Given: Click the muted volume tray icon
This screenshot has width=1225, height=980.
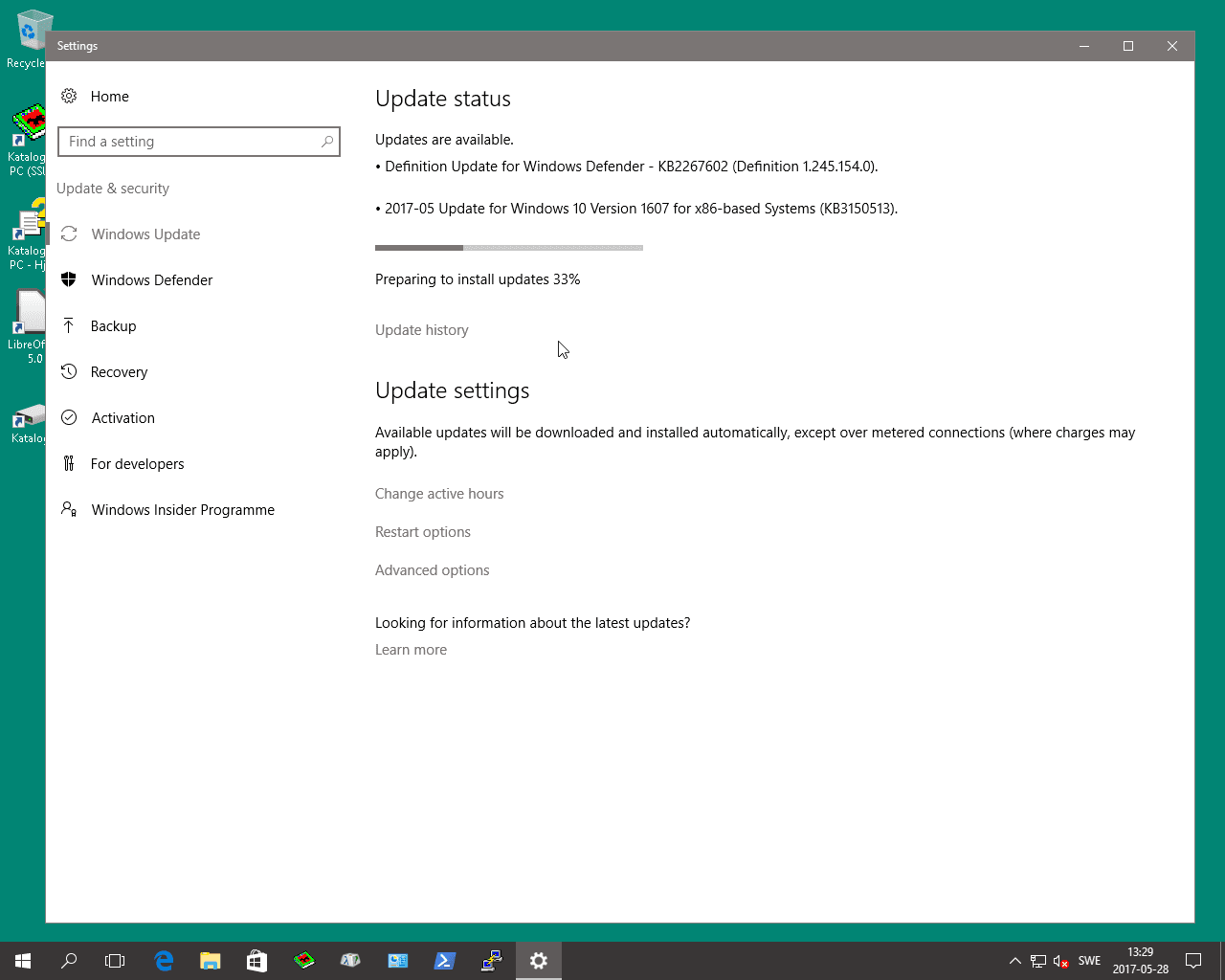Looking at the screenshot, I should (x=1060, y=961).
